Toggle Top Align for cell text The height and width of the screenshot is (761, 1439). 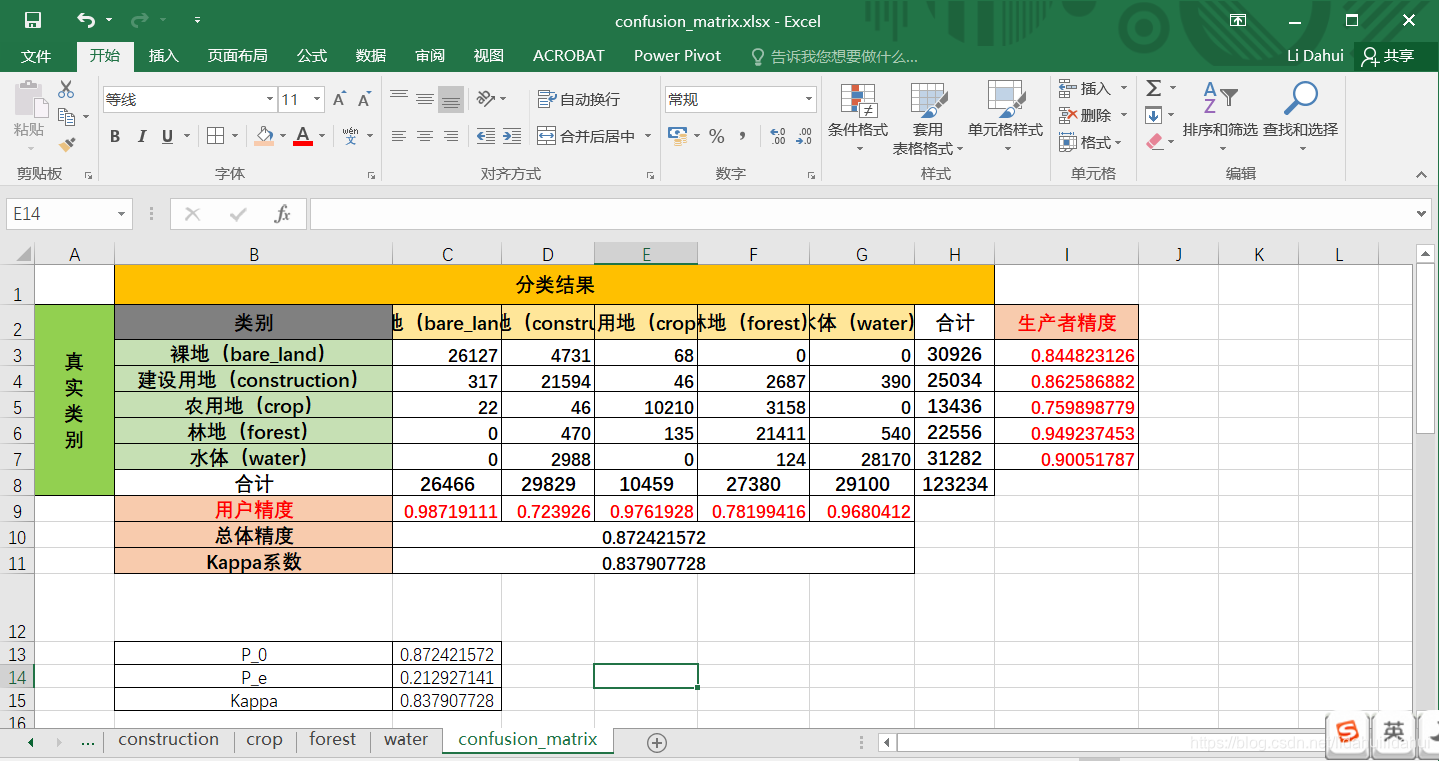coord(399,98)
